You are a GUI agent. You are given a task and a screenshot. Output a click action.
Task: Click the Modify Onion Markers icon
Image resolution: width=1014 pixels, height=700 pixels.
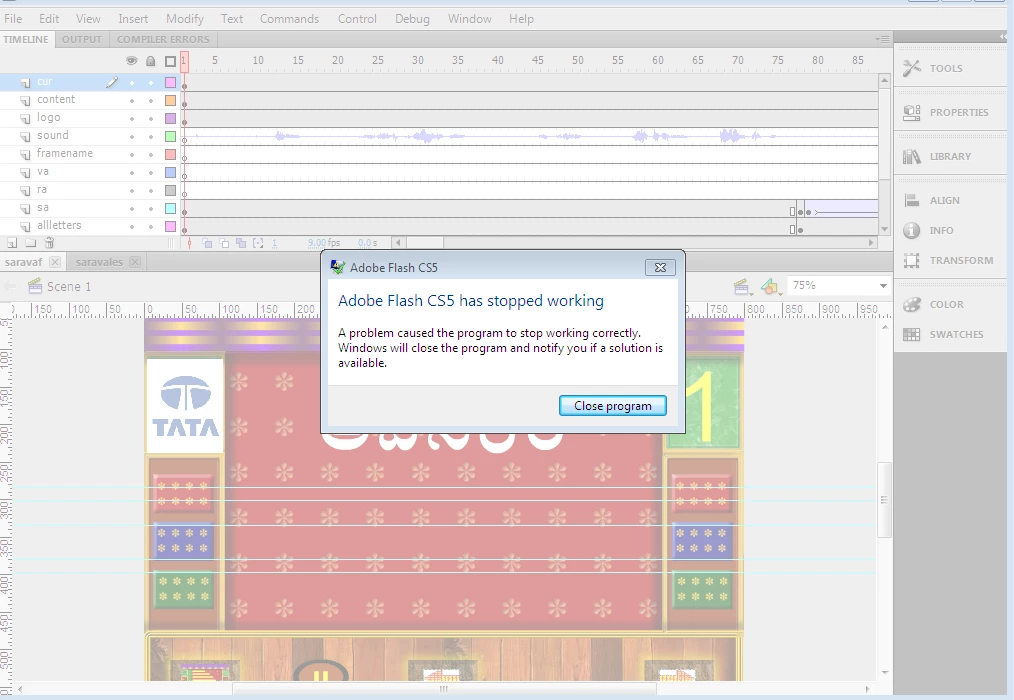[x=258, y=243]
